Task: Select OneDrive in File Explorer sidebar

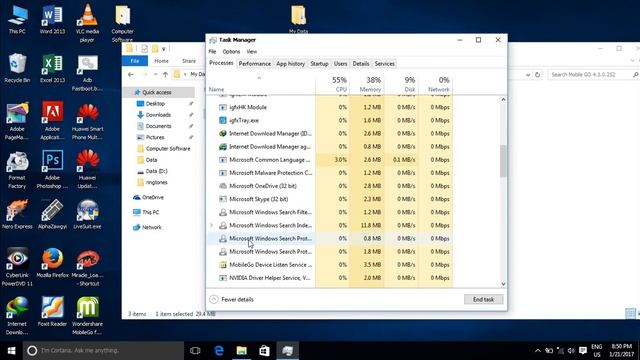Action: tap(153, 197)
